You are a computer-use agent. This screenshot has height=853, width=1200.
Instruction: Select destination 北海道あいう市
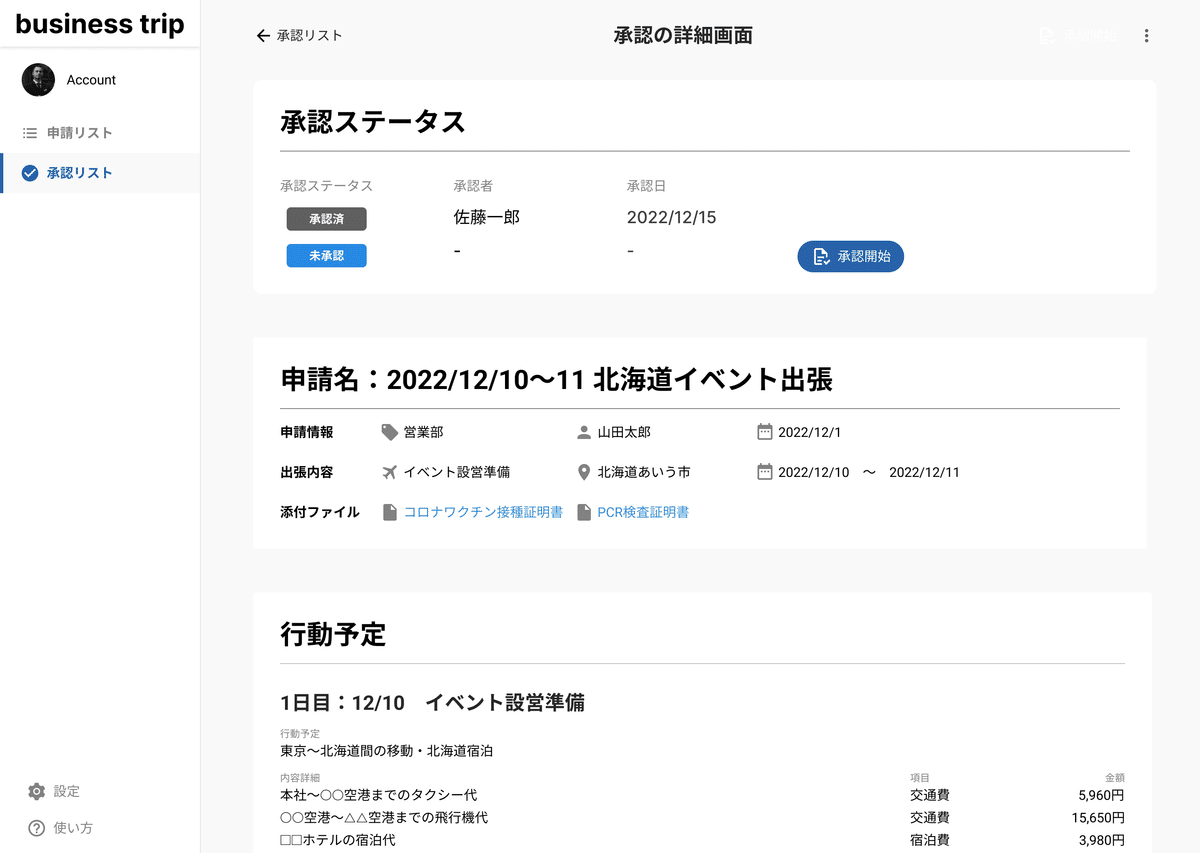tap(644, 472)
